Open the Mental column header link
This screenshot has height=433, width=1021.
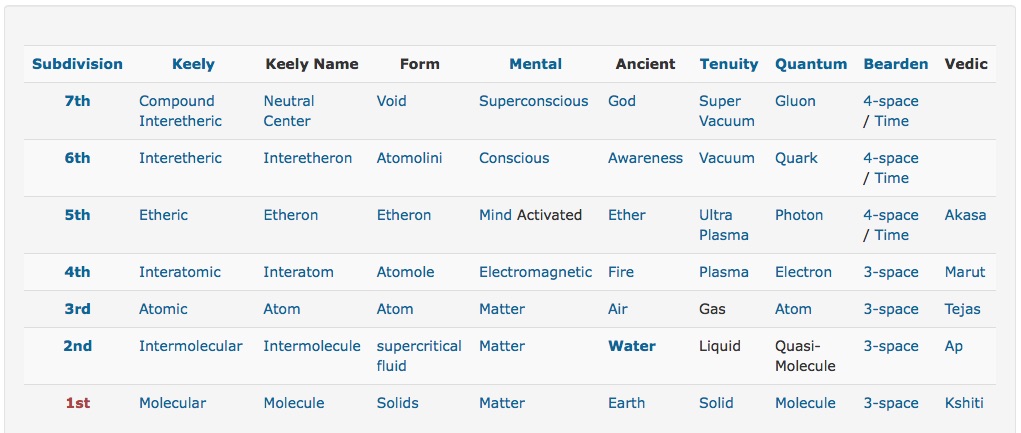[x=535, y=64]
